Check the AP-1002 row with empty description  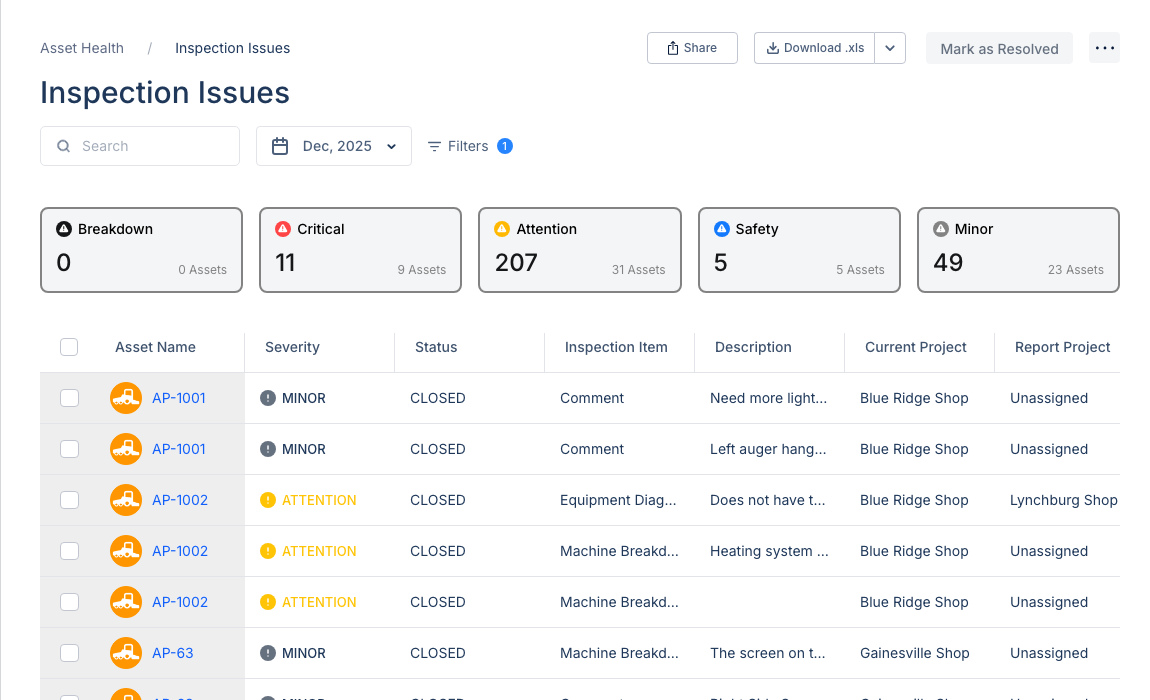coord(69,602)
